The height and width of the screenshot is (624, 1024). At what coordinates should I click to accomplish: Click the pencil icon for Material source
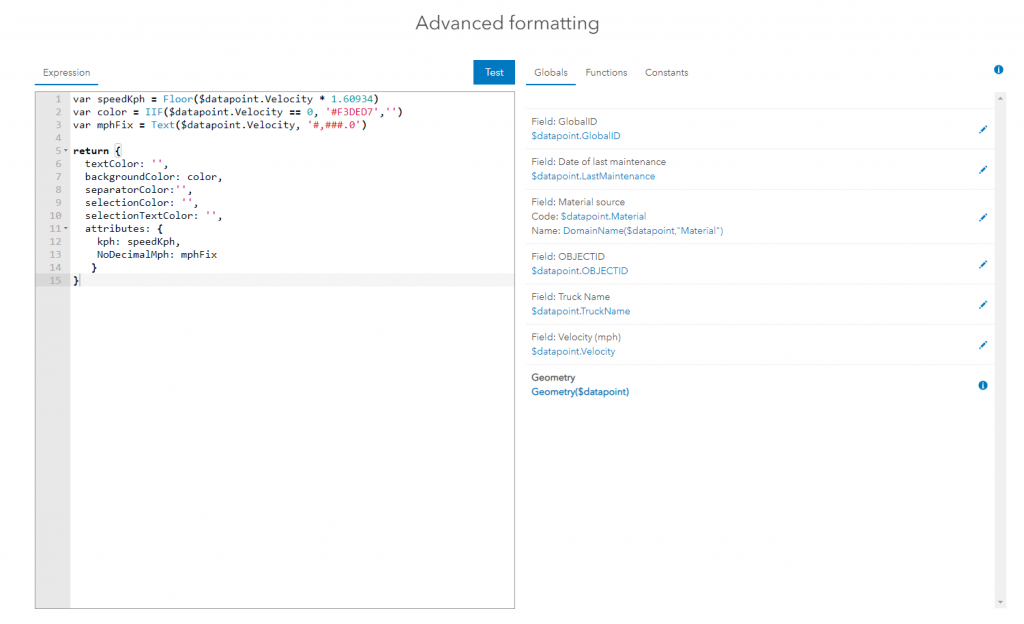click(x=982, y=217)
